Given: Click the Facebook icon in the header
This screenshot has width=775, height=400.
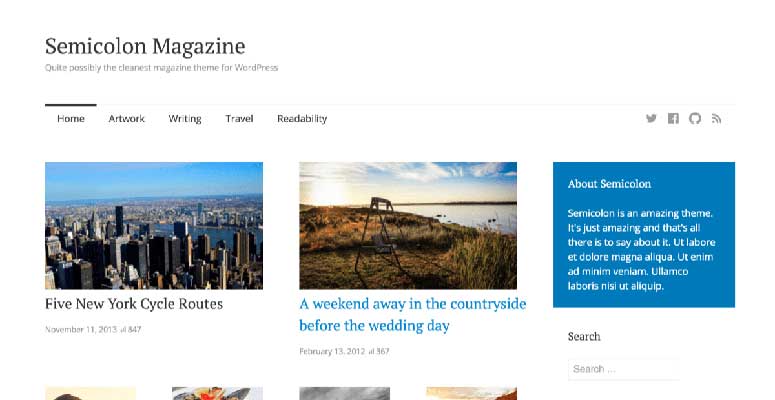Looking at the screenshot, I should (x=673, y=118).
